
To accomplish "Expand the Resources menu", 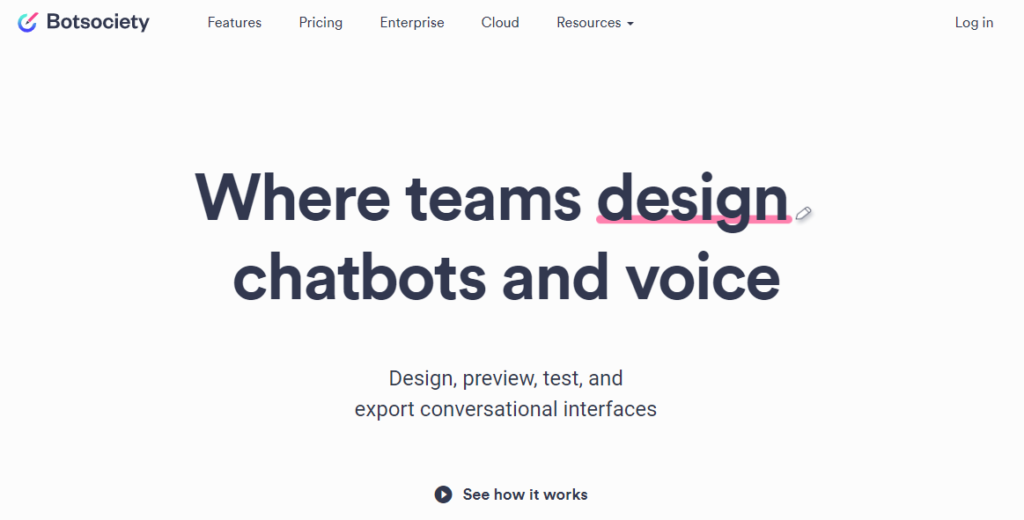I will (x=589, y=22).
